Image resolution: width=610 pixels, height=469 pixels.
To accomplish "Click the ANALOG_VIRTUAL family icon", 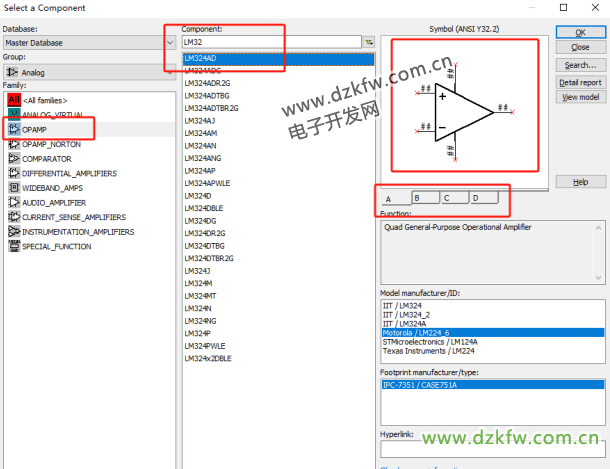I will tap(14, 114).
